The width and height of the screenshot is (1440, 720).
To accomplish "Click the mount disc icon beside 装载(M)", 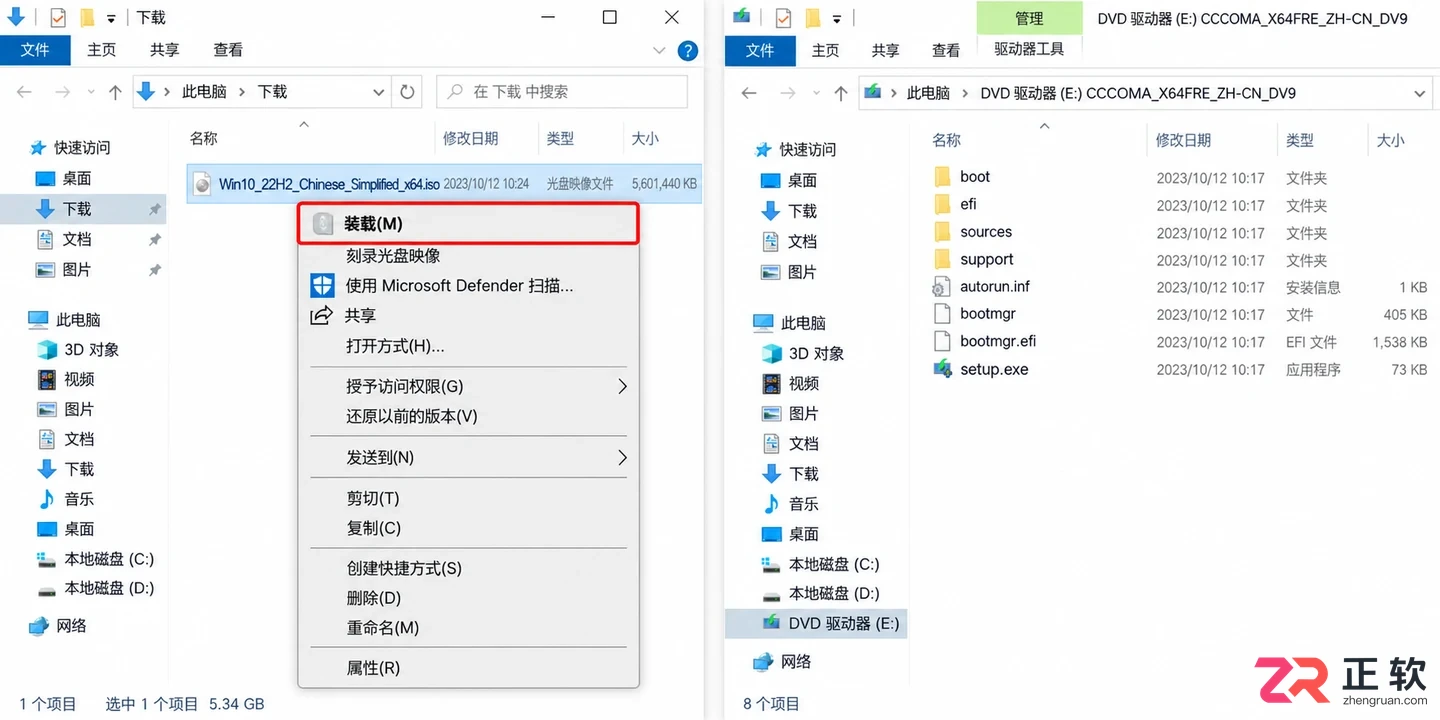I will 323,224.
